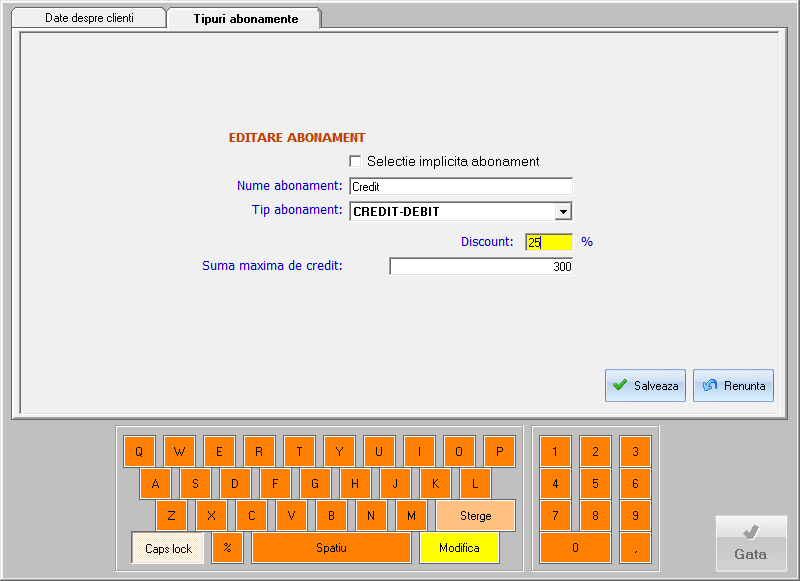Switch to Date despre clienti tab
The height and width of the screenshot is (581, 800).
tap(89, 18)
